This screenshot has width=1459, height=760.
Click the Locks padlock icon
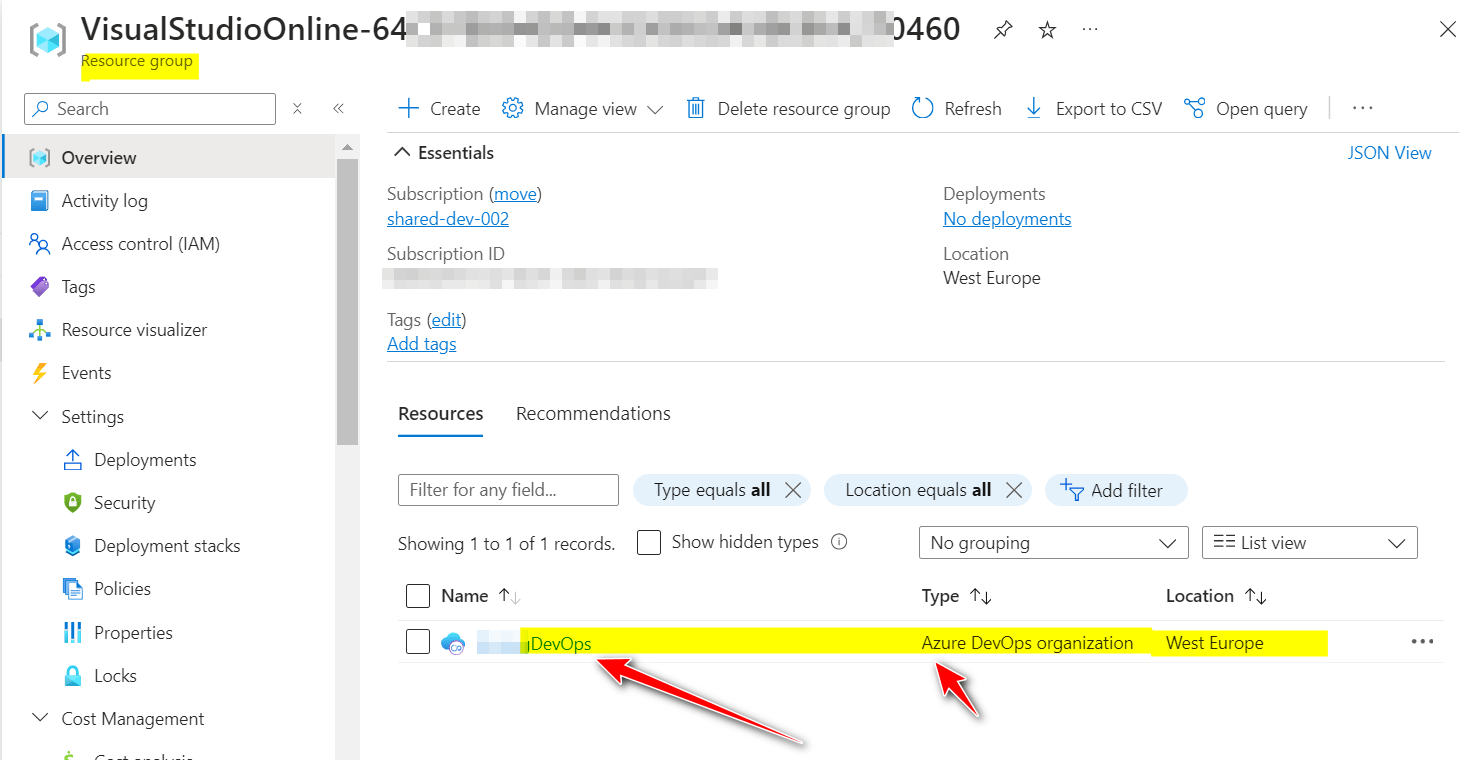pos(72,676)
